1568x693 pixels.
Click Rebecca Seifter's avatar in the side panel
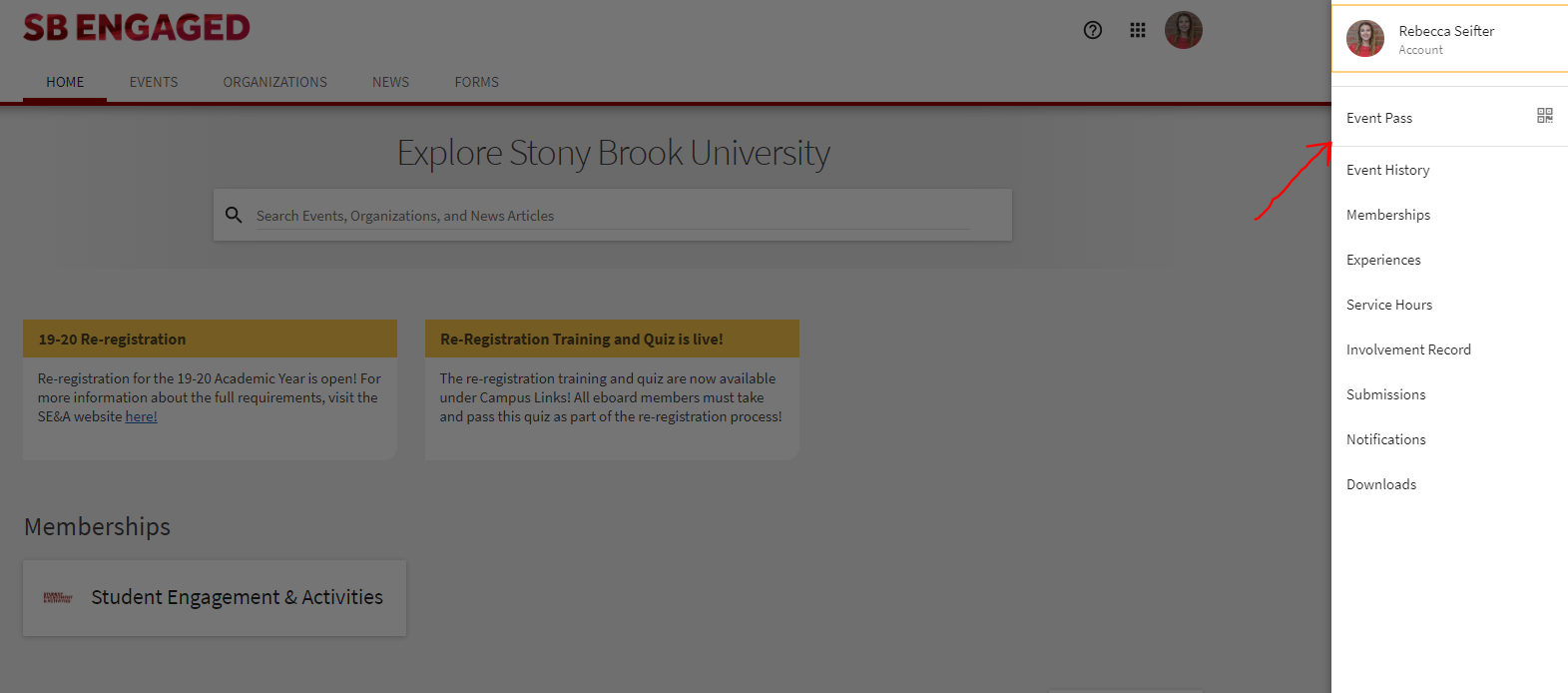point(1365,39)
